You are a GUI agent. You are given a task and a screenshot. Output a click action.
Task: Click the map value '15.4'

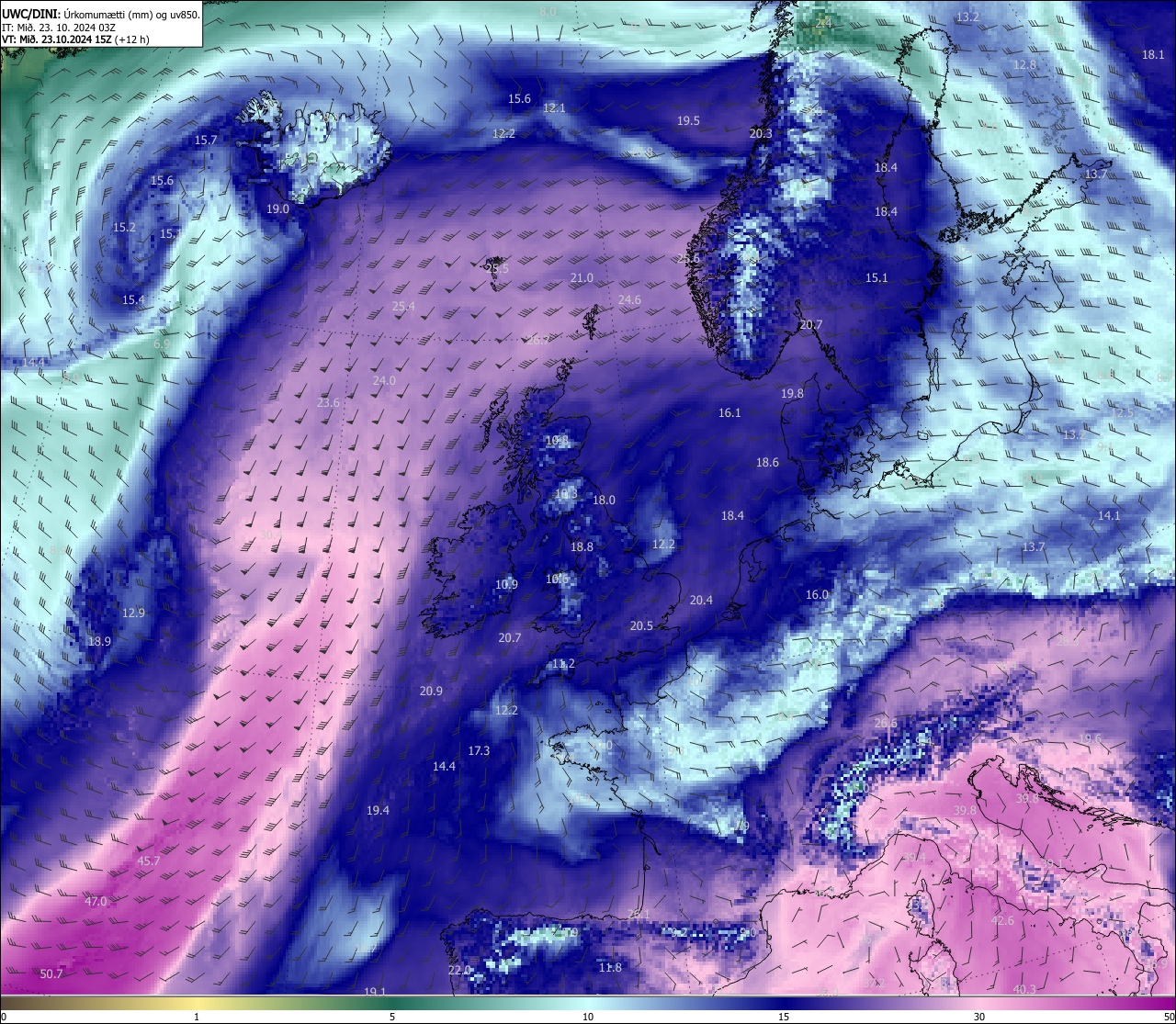coord(133,299)
